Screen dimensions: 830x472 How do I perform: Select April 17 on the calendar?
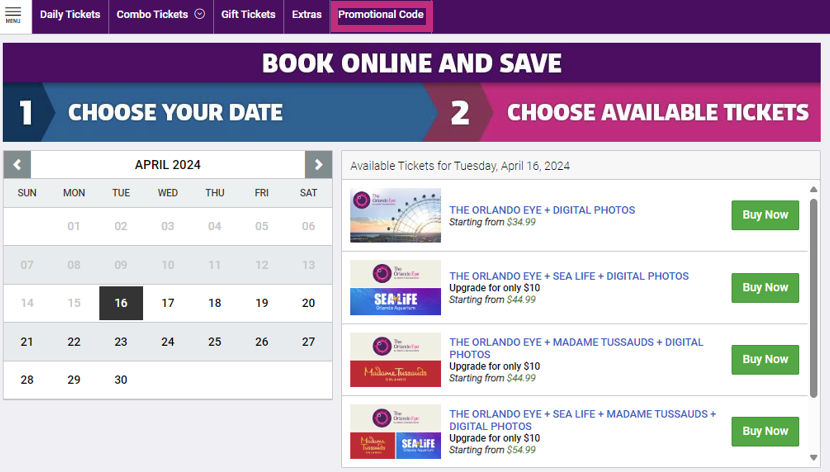[168, 303]
